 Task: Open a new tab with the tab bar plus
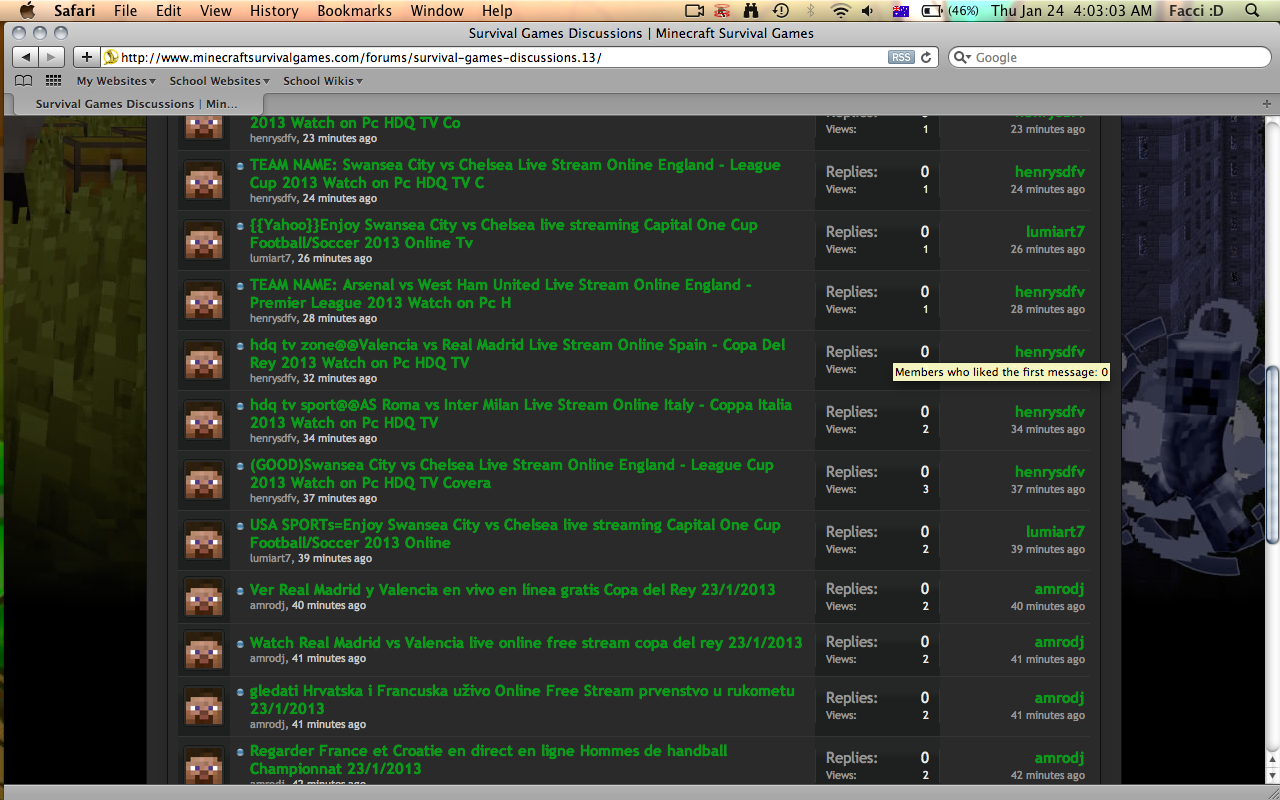(1267, 103)
